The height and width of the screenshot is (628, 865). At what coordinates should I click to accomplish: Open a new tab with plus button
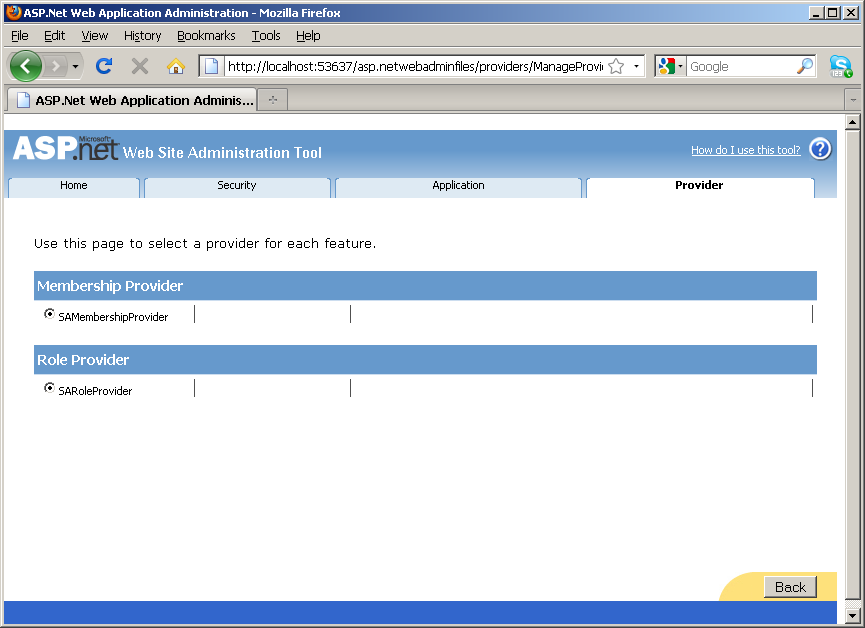pos(273,100)
